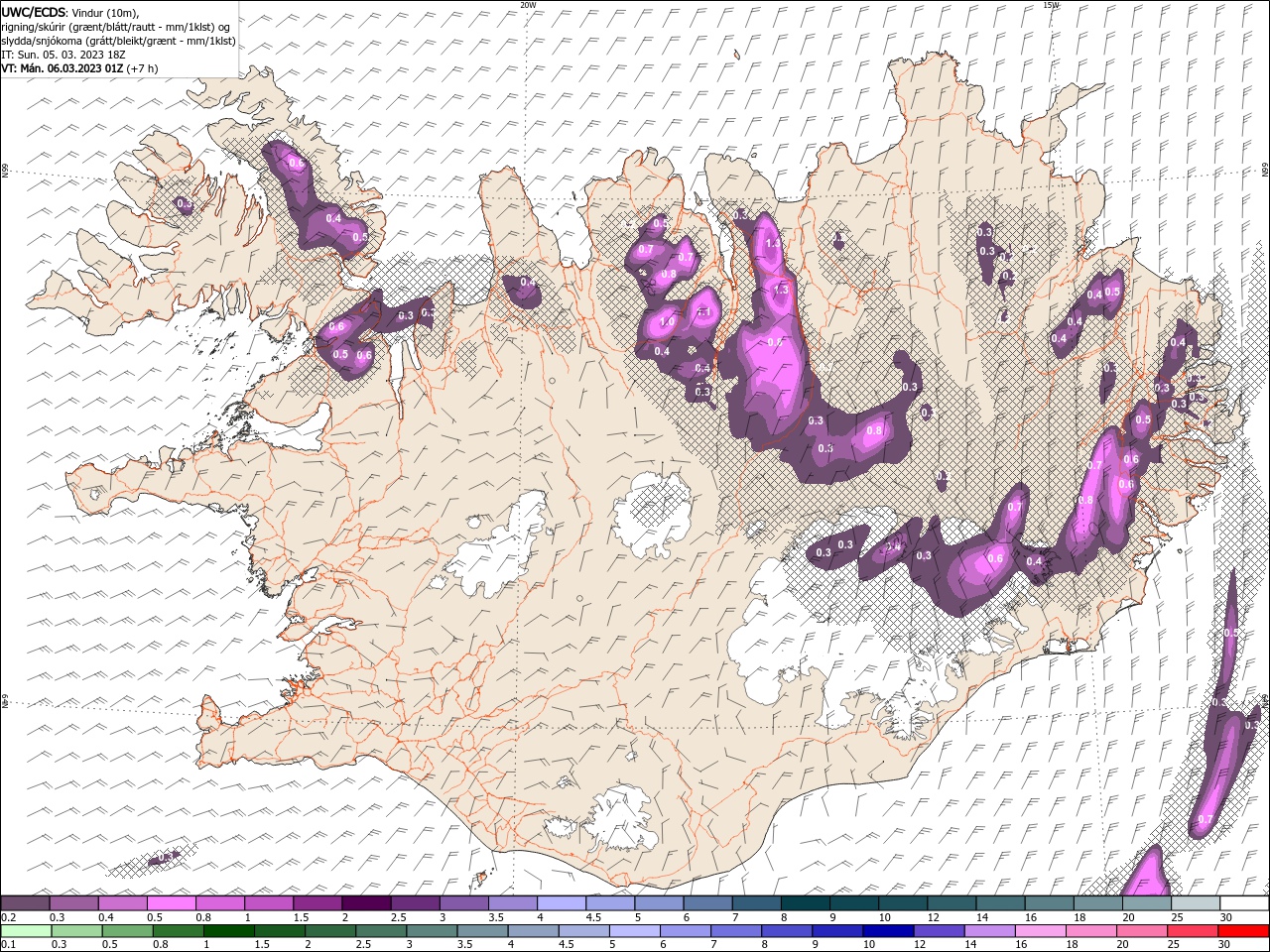Click the bottom legend row 0.1 pale green swatch
The image size is (1270, 952).
(27, 931)
